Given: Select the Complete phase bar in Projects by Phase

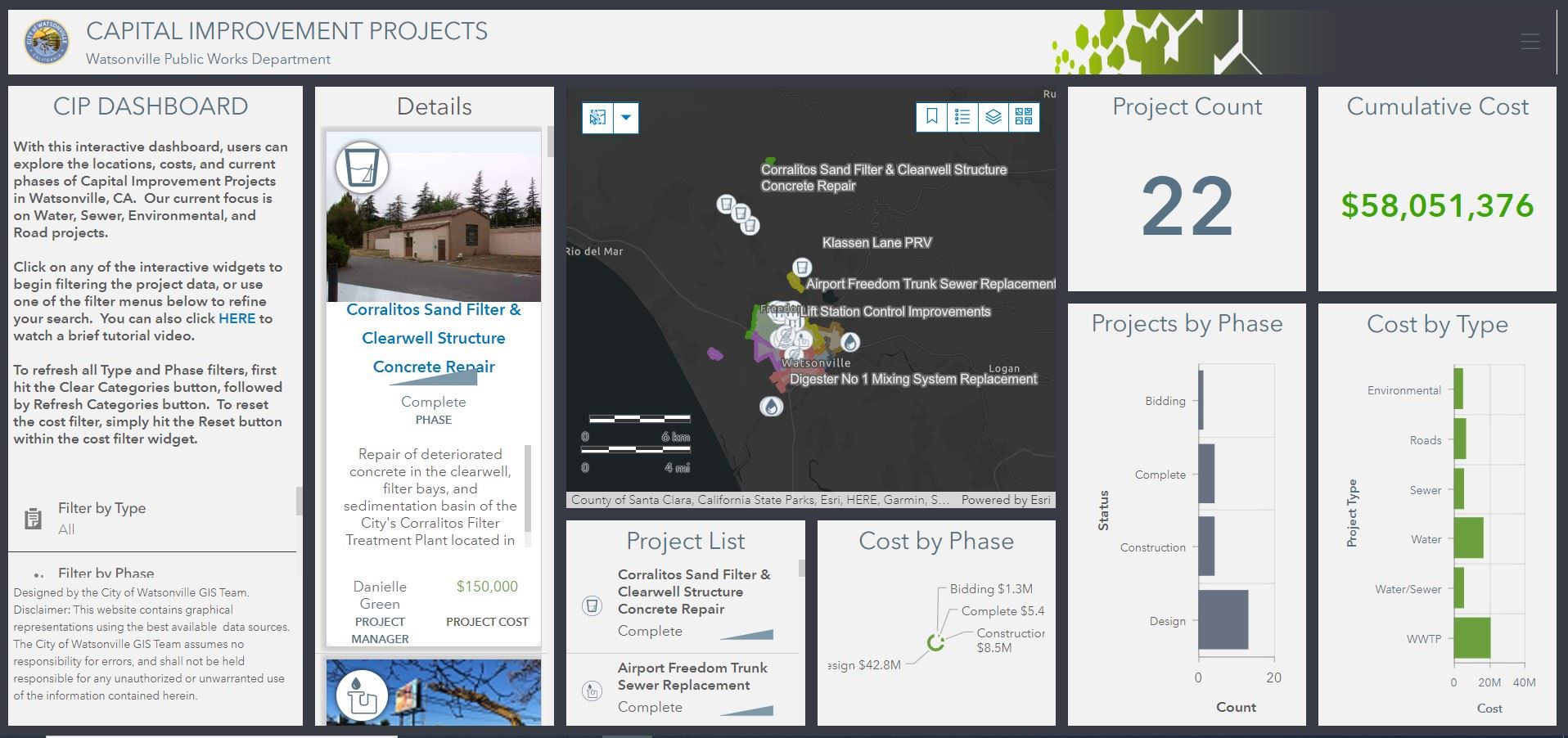Looking at the screenshot, I should coord(1206,475).
